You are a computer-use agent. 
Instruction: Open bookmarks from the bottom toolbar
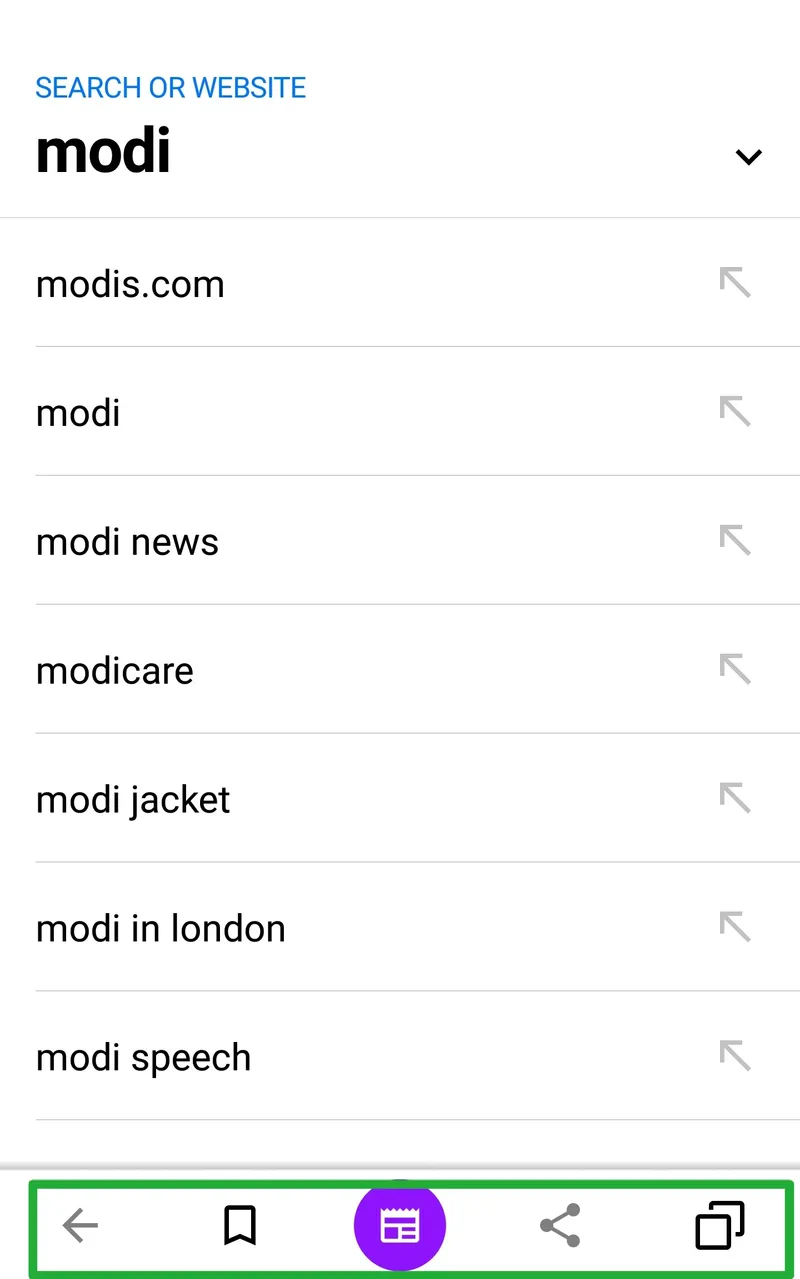[240, 1225]
